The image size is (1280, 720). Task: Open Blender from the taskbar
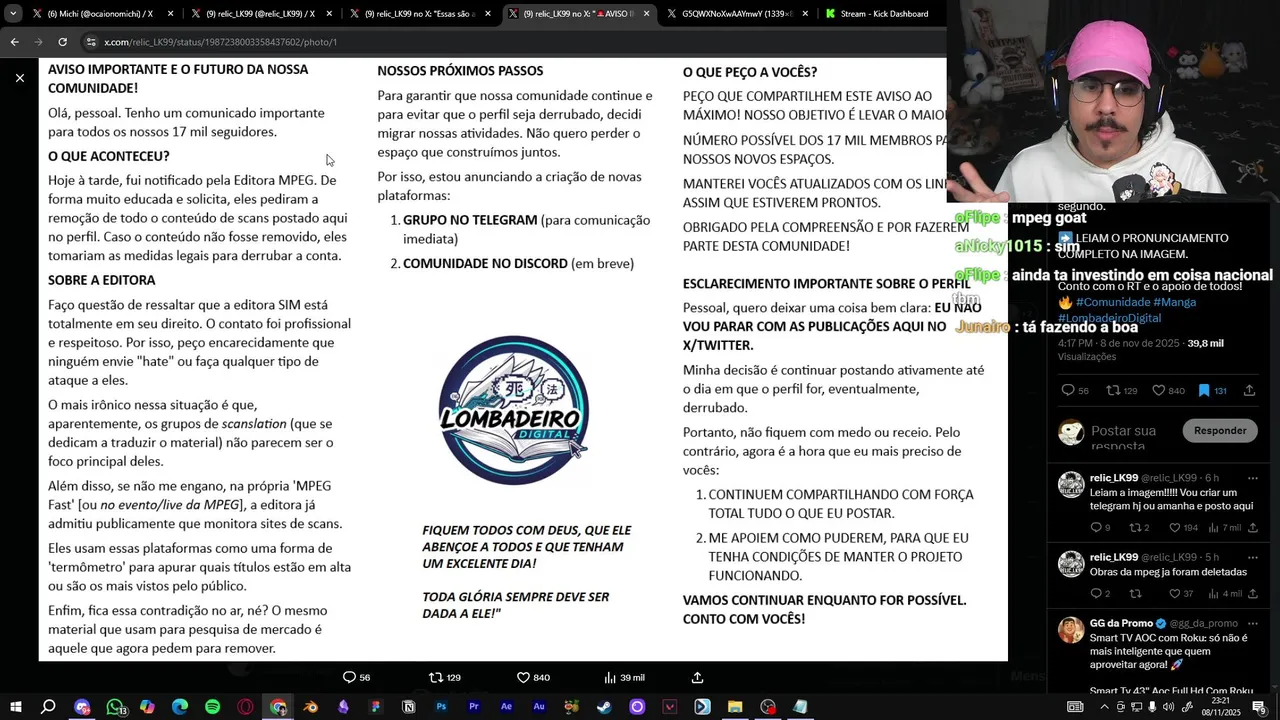coord(311,707)
